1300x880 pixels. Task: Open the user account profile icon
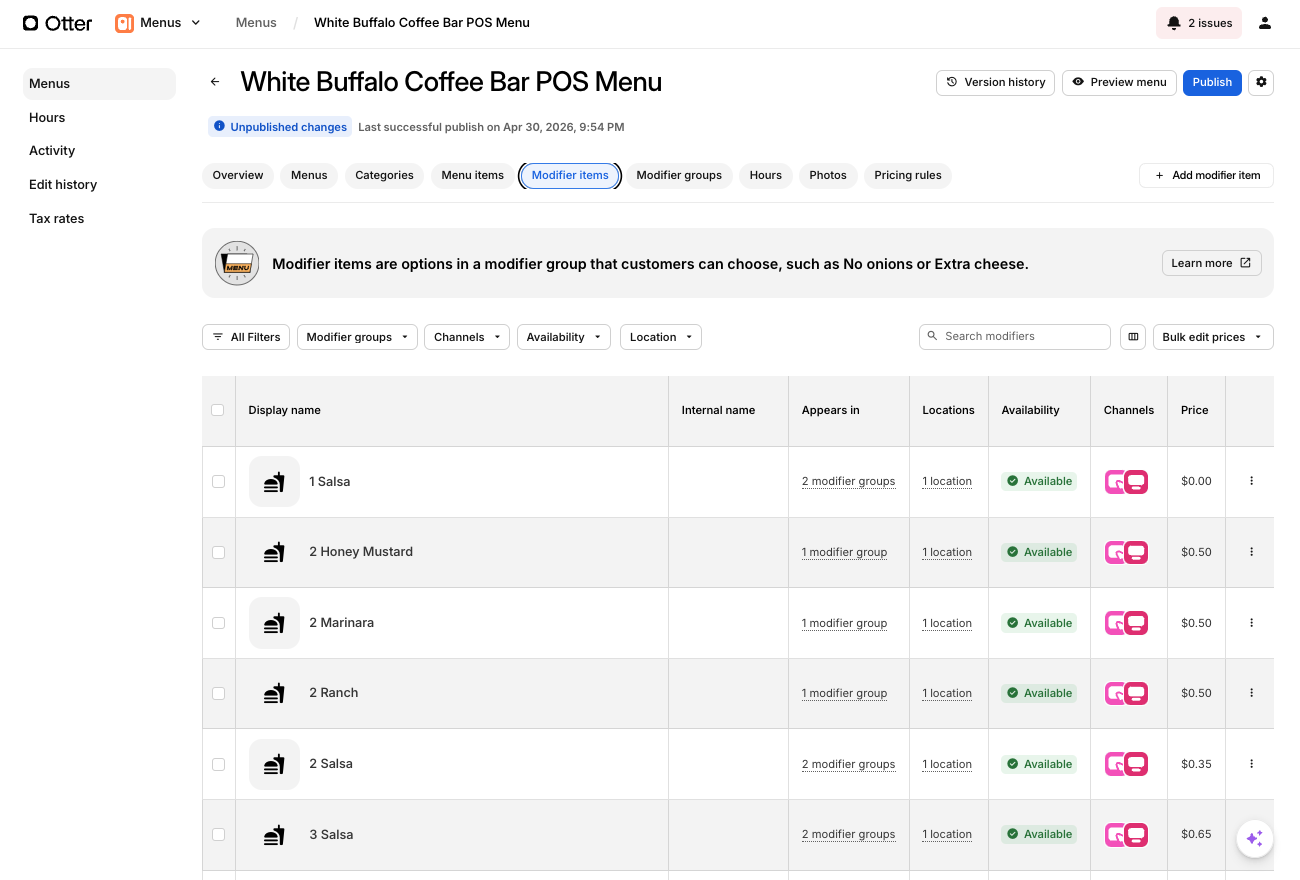[x=1265, y=23]
